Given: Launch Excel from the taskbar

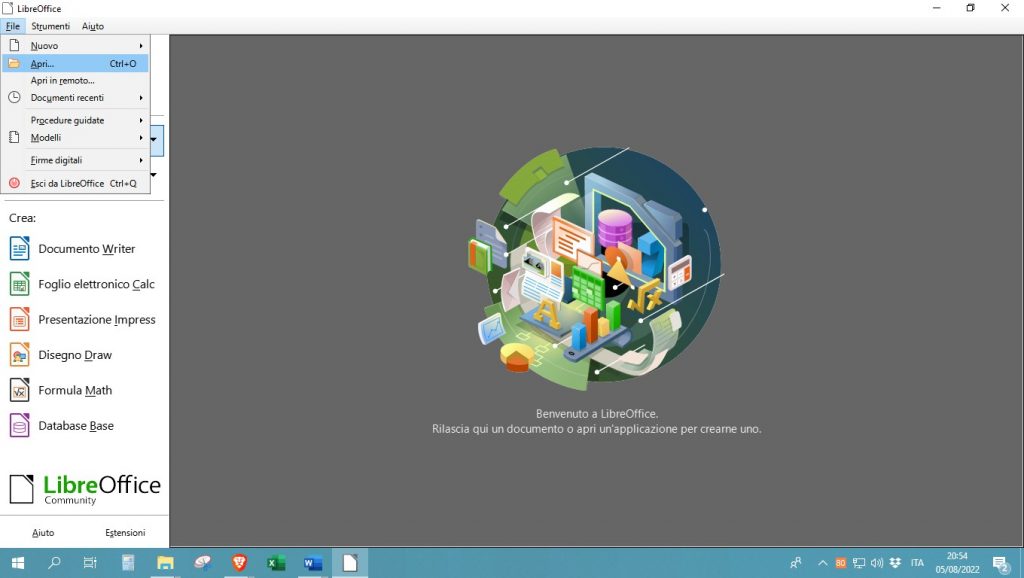Looking at the screenshot, I should [x=276, y=563].
